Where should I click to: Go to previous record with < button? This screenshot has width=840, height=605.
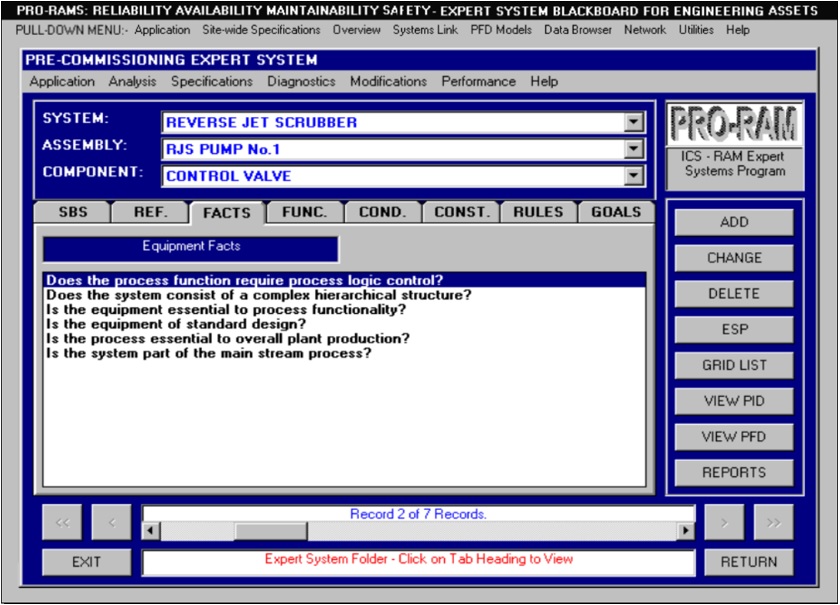(x=111, y=522)
